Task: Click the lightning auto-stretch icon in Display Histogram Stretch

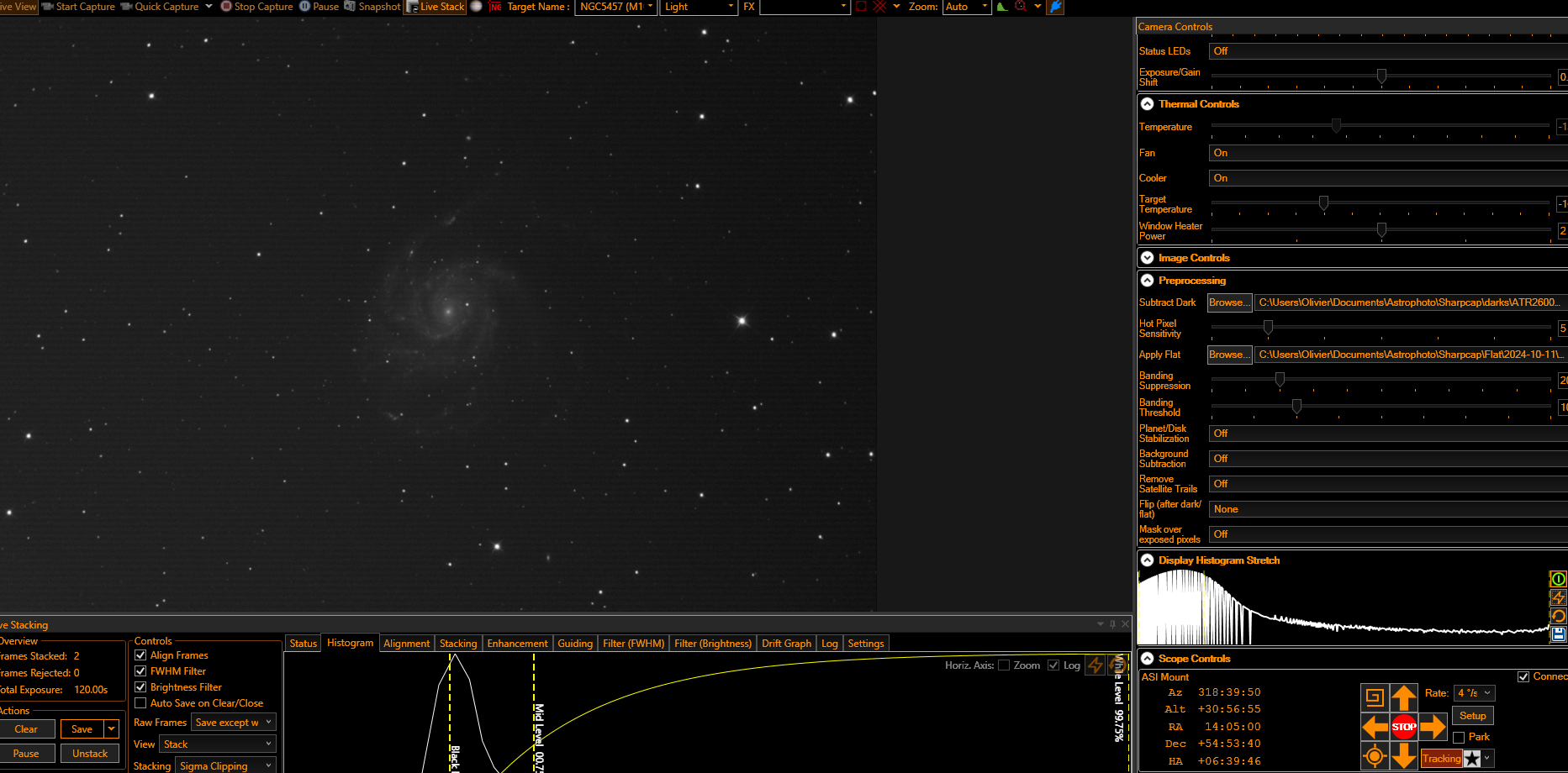Action: tap(1558, 597)
